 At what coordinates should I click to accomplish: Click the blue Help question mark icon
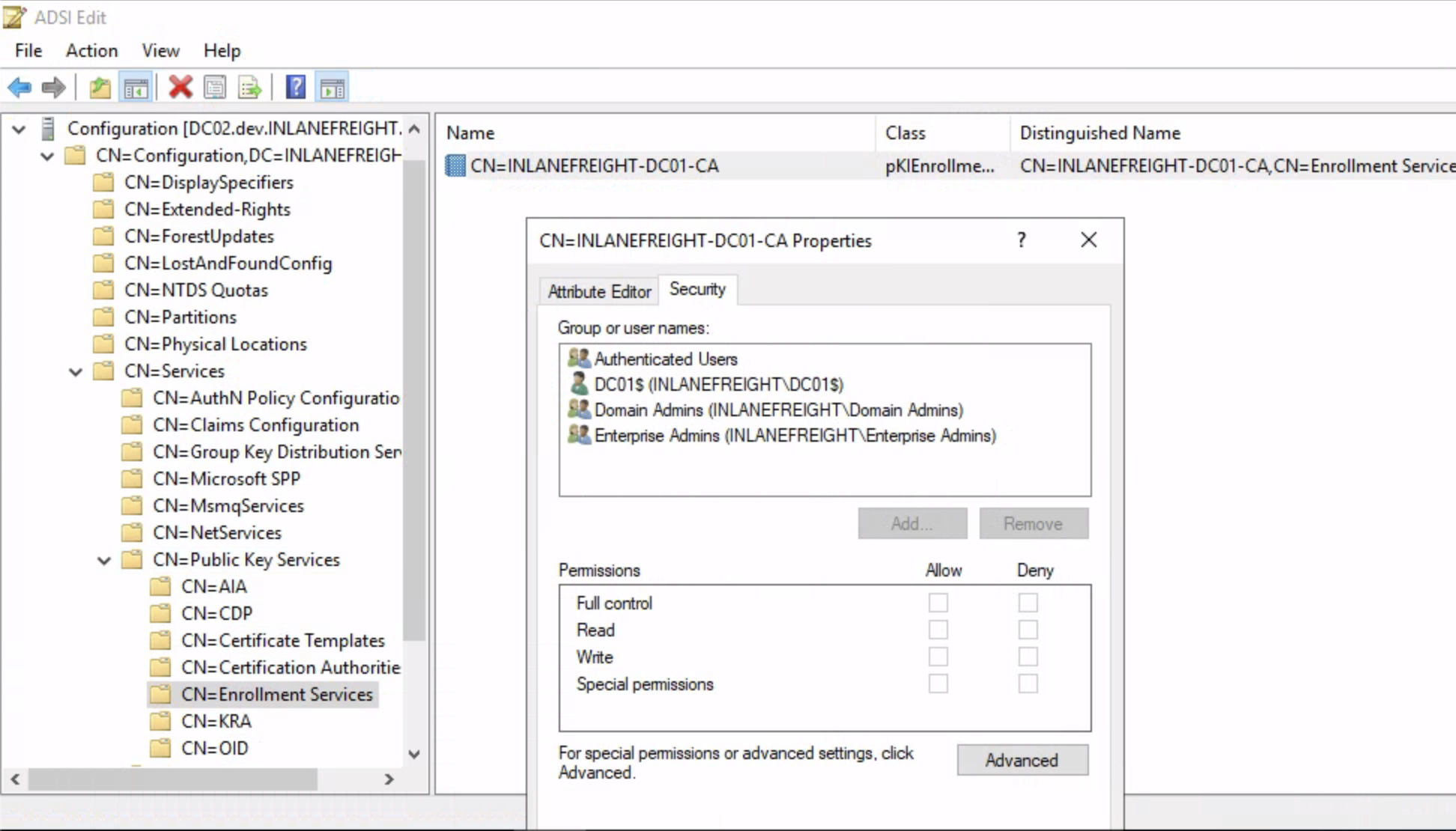[296, 88]
